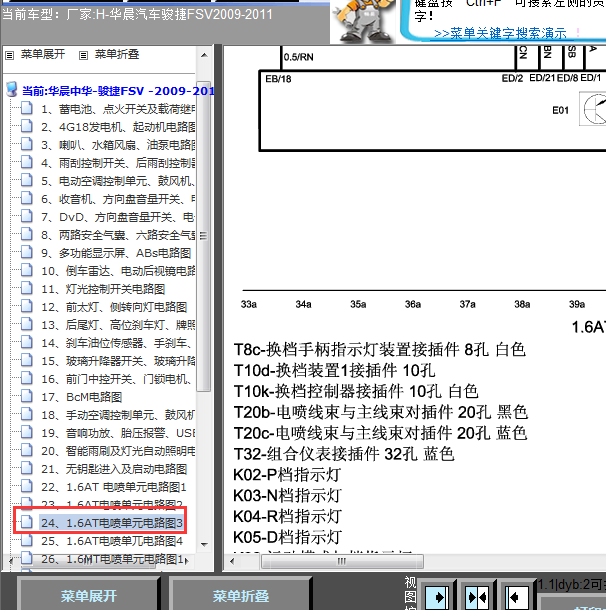Click document icon for item 3 喇叭
606x610 pixels.
pyautogui.click(x=26, y=144)
